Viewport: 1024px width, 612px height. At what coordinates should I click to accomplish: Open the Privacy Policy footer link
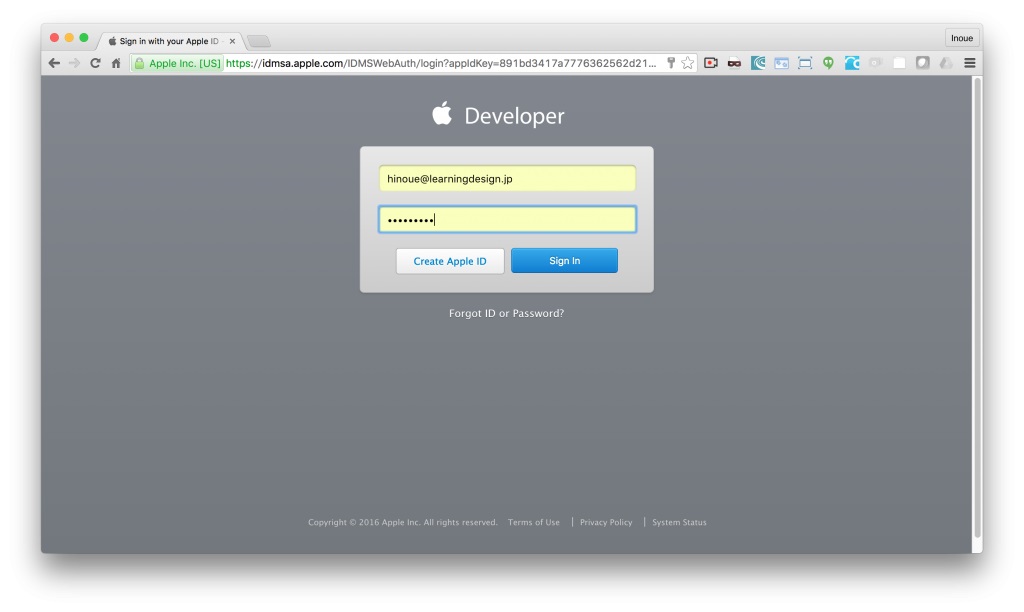point(606,523)
